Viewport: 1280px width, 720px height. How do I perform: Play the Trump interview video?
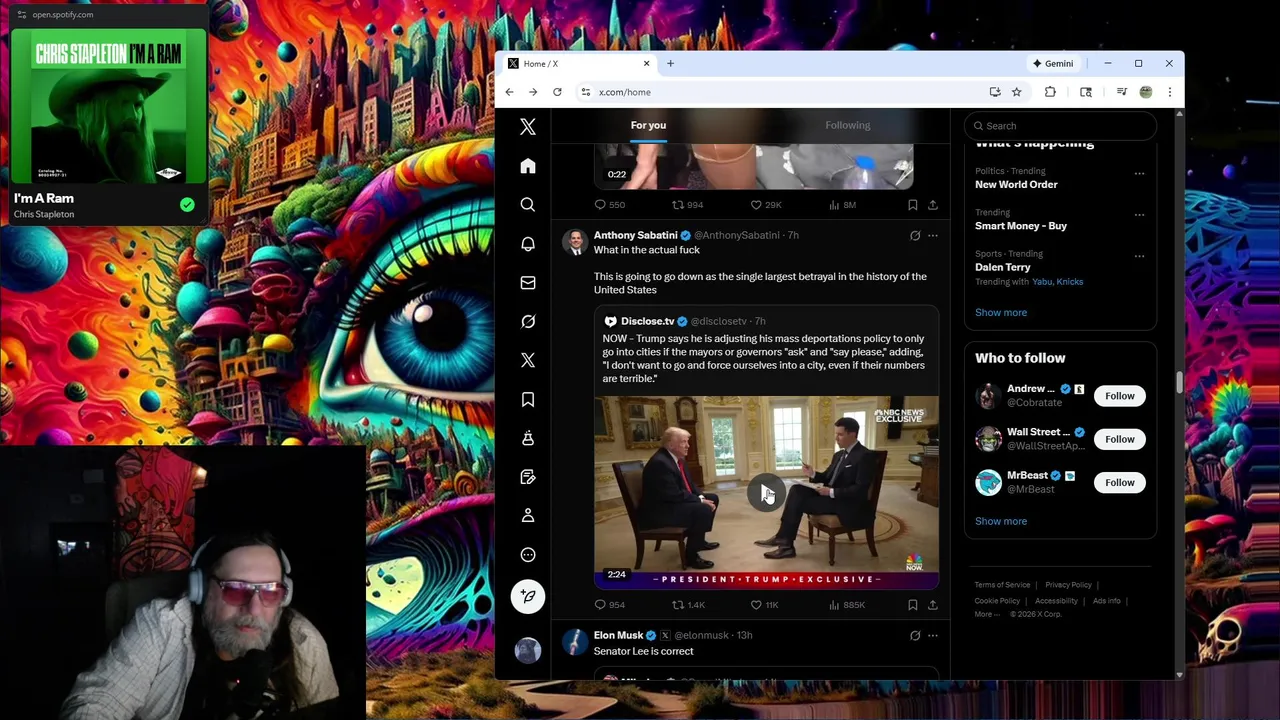click(x=766, y=493)
